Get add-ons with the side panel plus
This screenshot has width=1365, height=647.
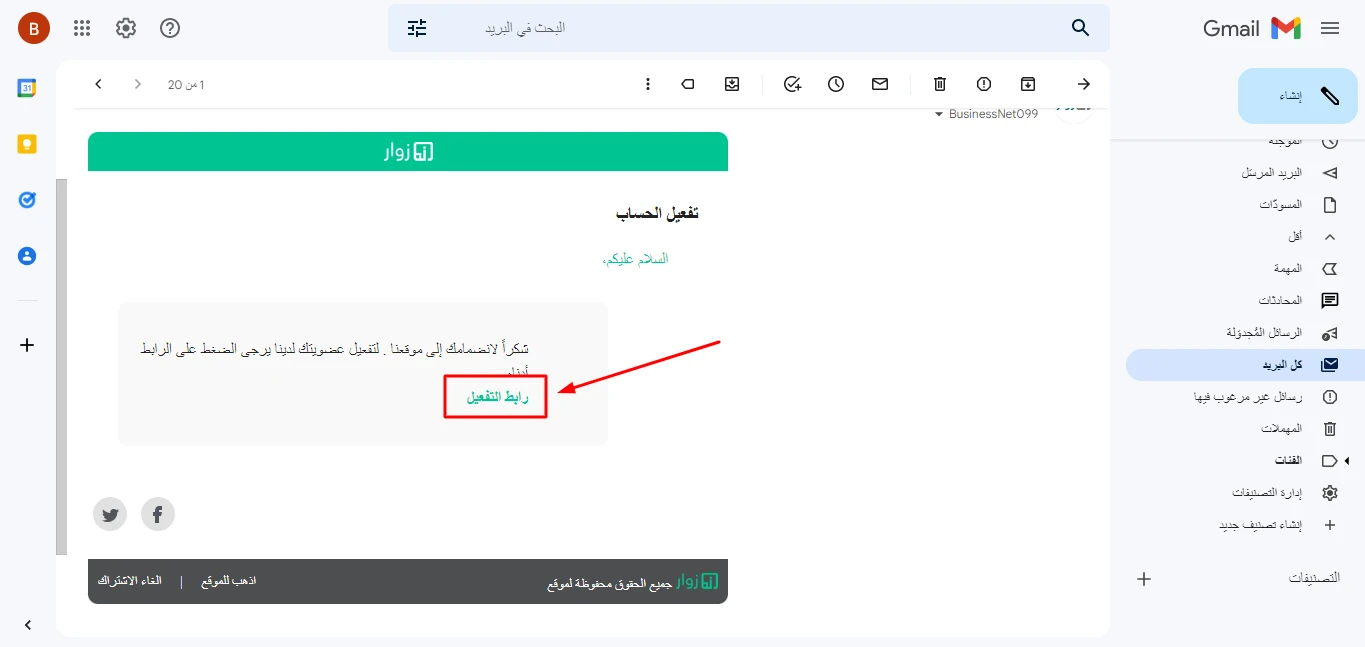(x=27, y=345)
